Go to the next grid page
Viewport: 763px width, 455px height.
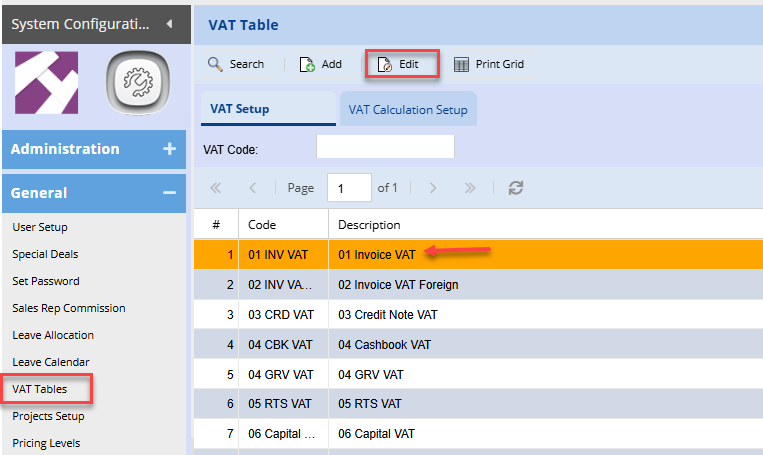click(433, 188)
